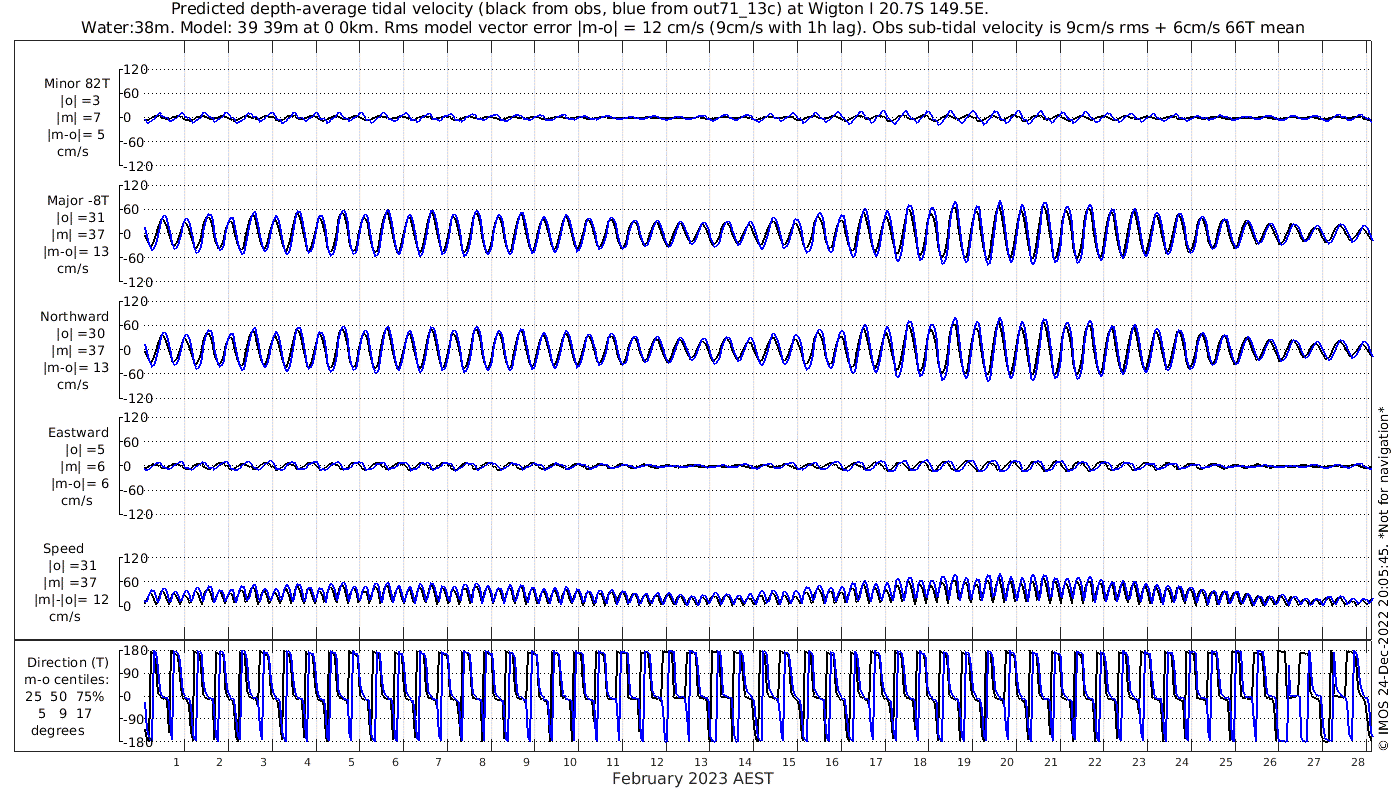Image resolution: width=1400 pixels, height=800 pixels.
Task: Select "|m-o|= 13" under Major -8T
Action: point(76,252)
